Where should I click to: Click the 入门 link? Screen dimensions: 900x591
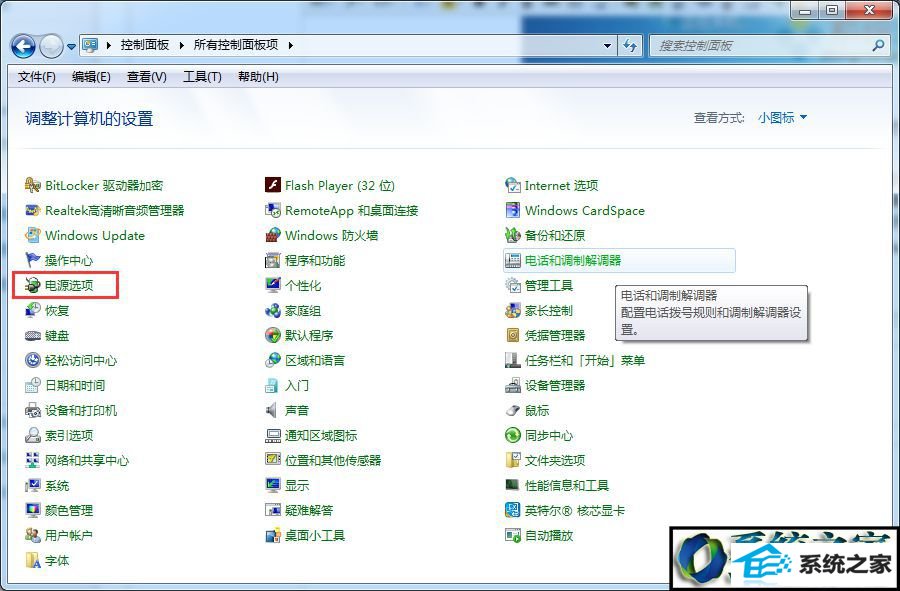tap(297, 386)
